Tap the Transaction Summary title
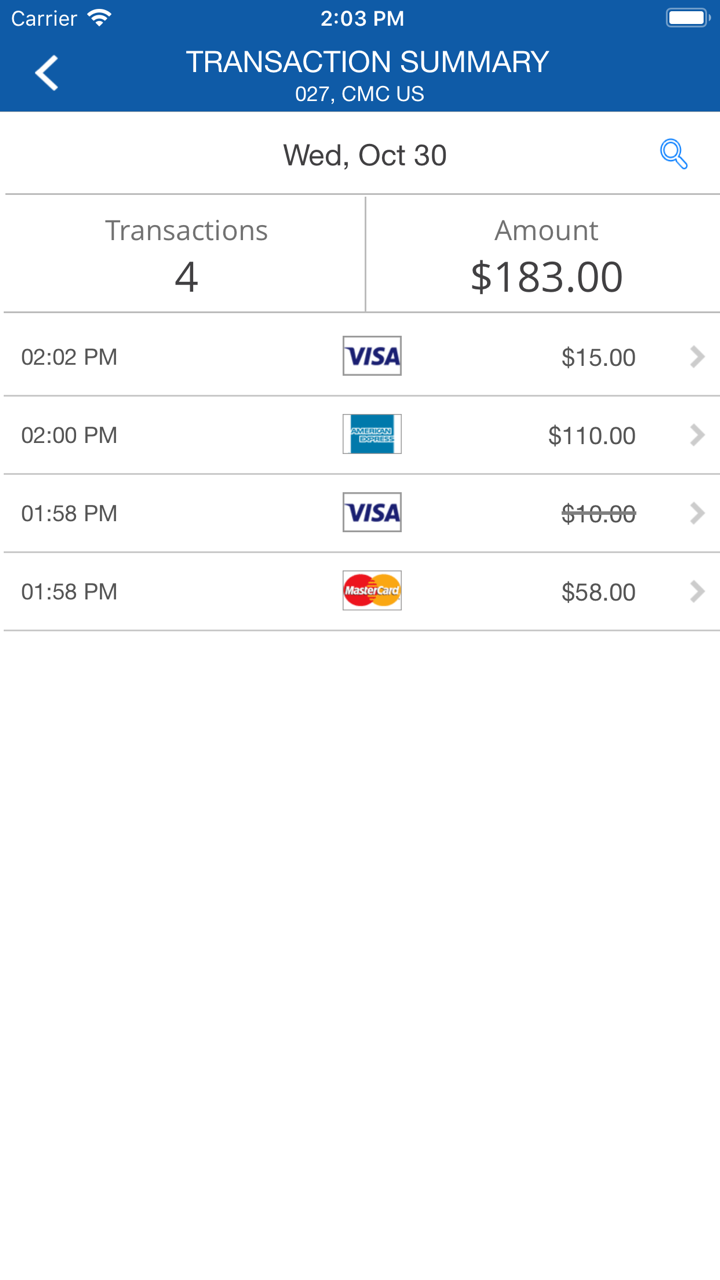720x1280 pixels. 367,62
